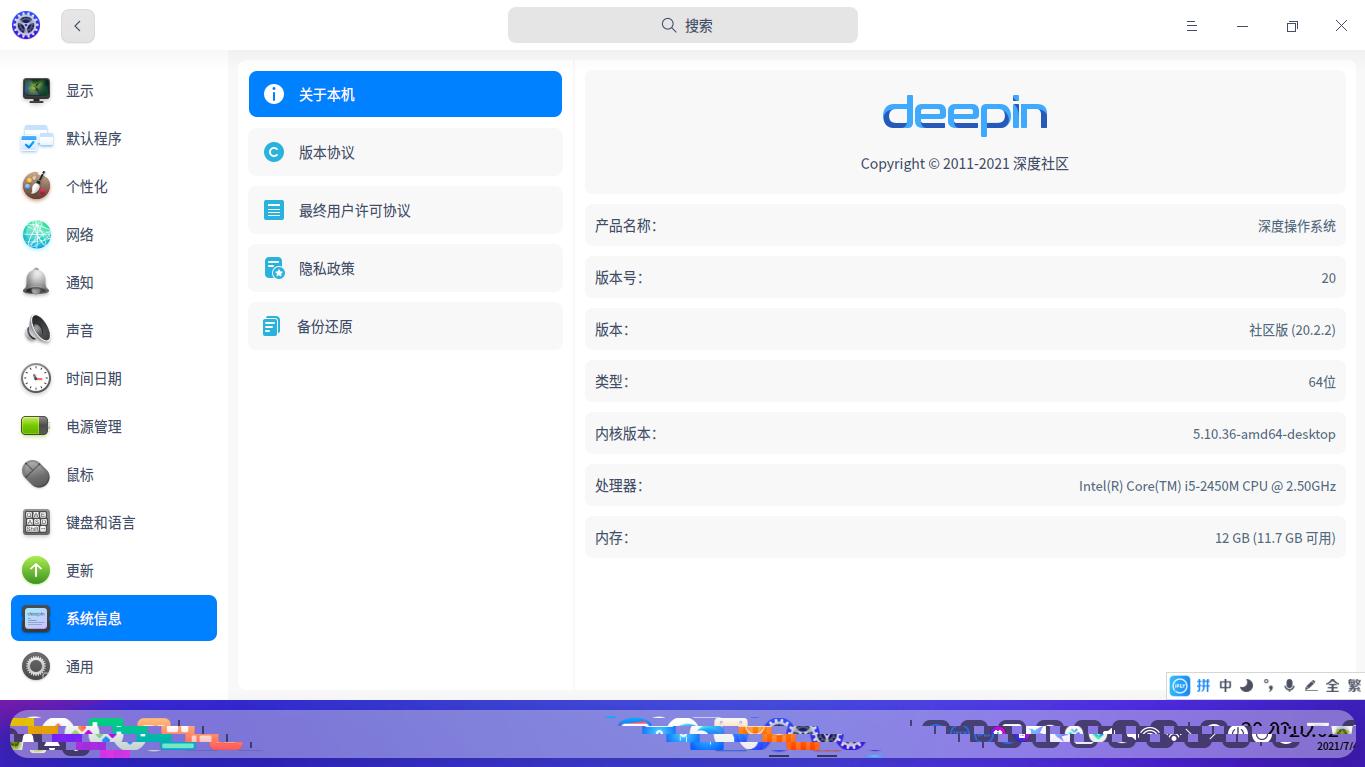This screenshot has height=767, width=1365.
Task: Start voice input with the microphone icon
Action: coord(1289,685)
